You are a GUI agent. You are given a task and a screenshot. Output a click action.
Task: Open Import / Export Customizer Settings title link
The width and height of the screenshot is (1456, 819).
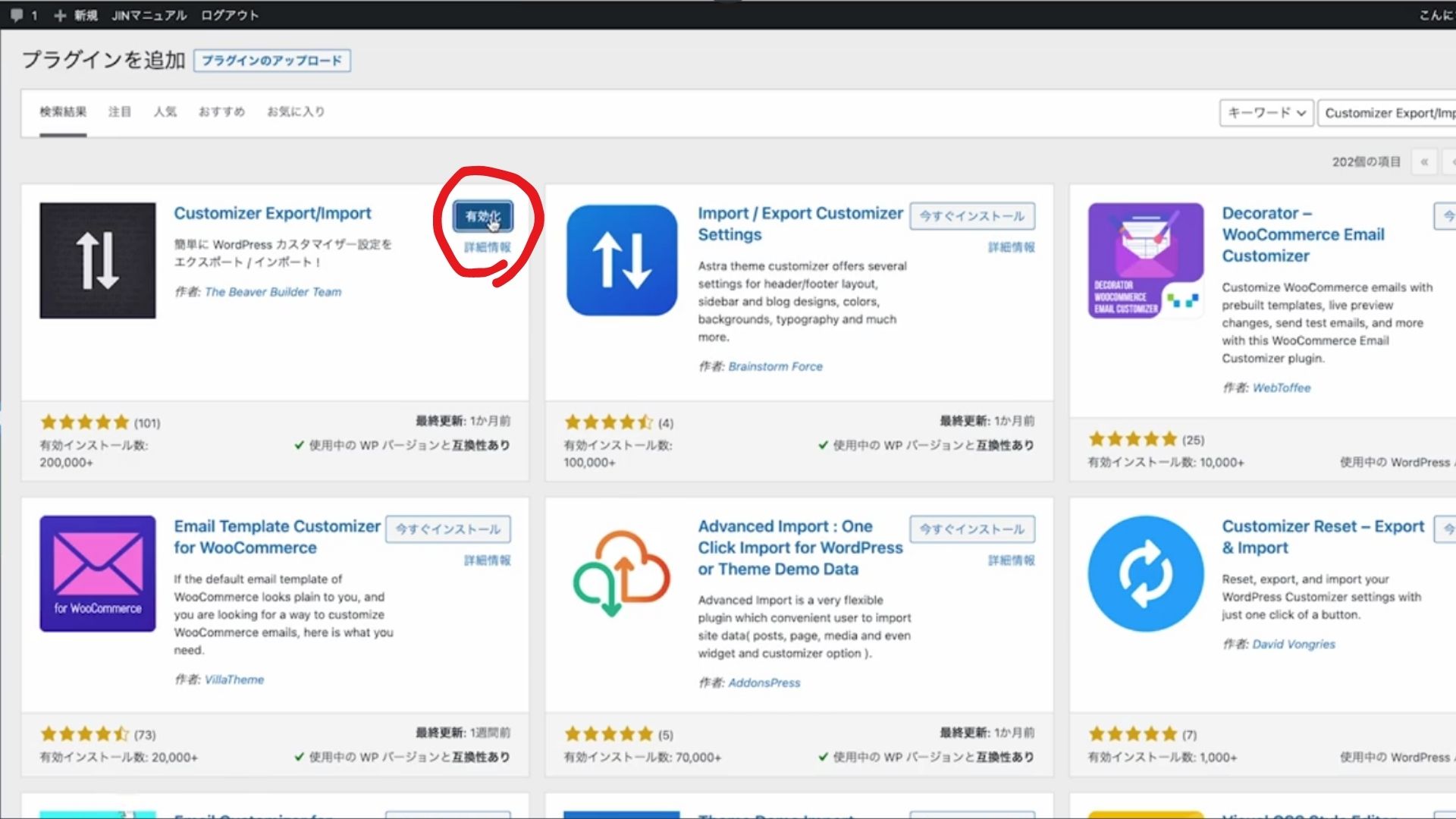point(800,224)
